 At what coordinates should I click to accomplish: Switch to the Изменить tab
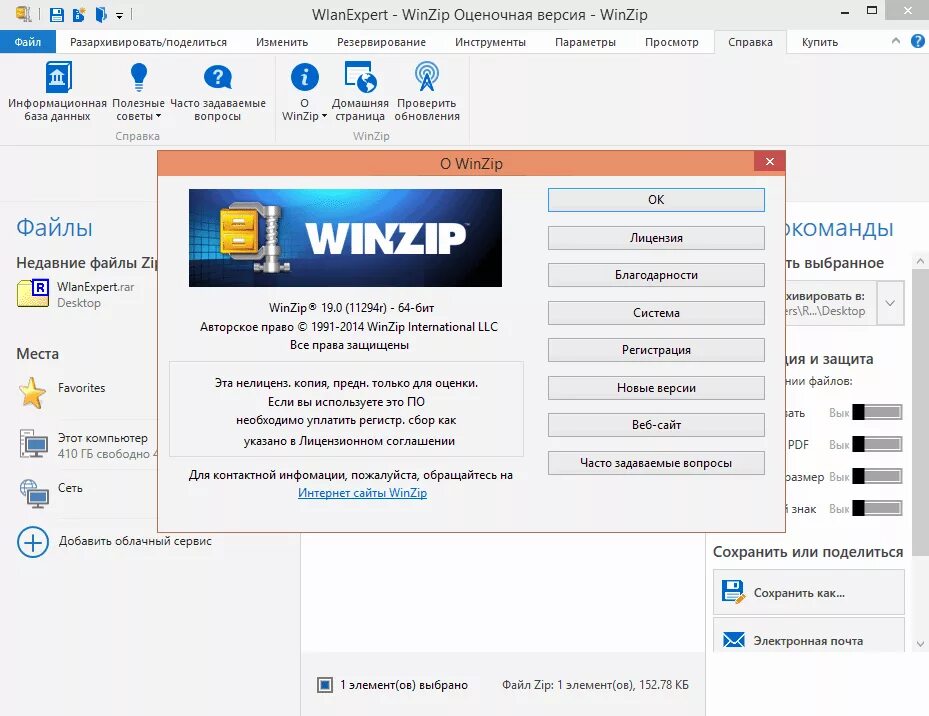pyautogui.click(x=282, y=42)
